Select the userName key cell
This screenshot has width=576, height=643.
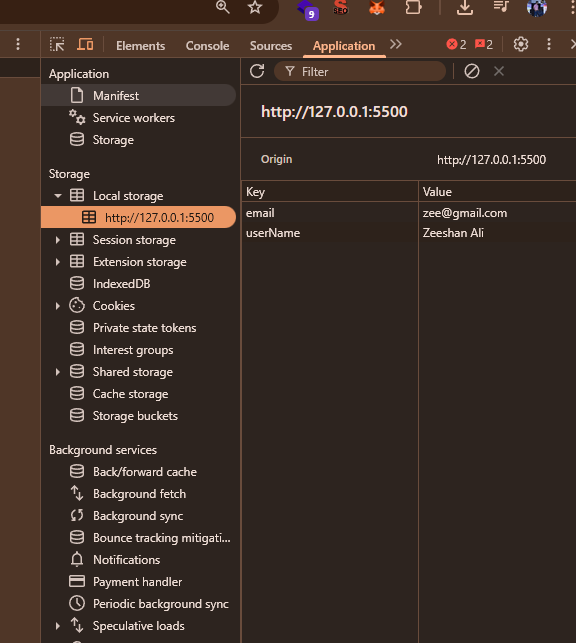pos(330,233)
